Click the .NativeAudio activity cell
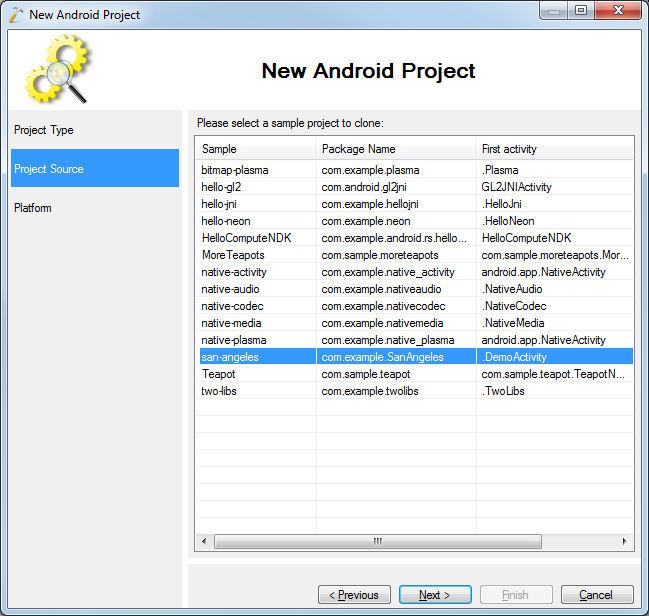649x616 pixels. tap(512, 289)
